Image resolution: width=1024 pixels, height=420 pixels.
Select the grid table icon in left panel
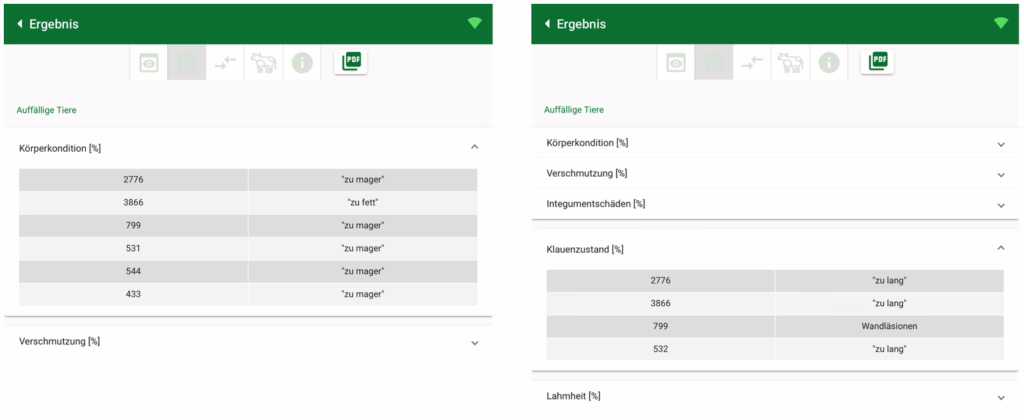click(x=187, y=63)
